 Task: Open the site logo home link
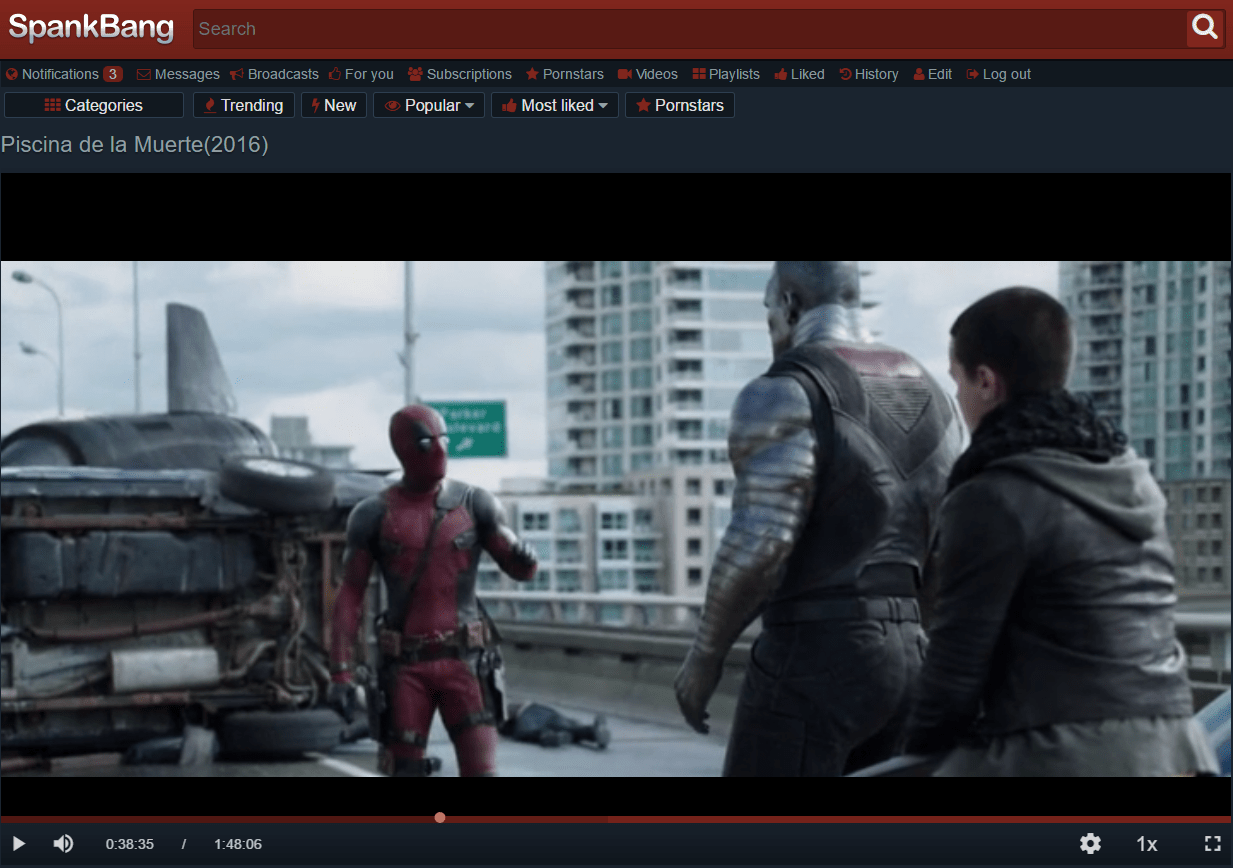click(x=91, y=28)
